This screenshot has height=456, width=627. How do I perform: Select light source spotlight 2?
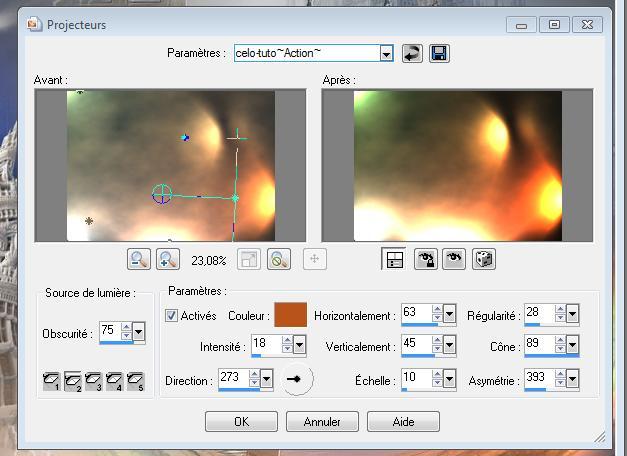pos(73,382)
